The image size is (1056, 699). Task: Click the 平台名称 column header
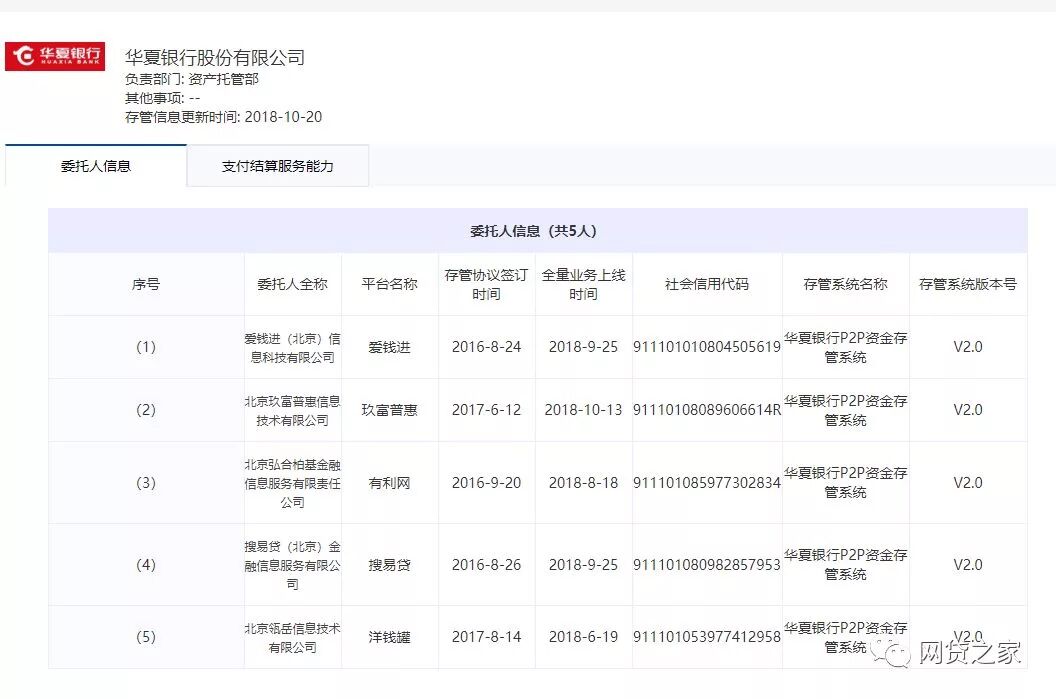389,284
